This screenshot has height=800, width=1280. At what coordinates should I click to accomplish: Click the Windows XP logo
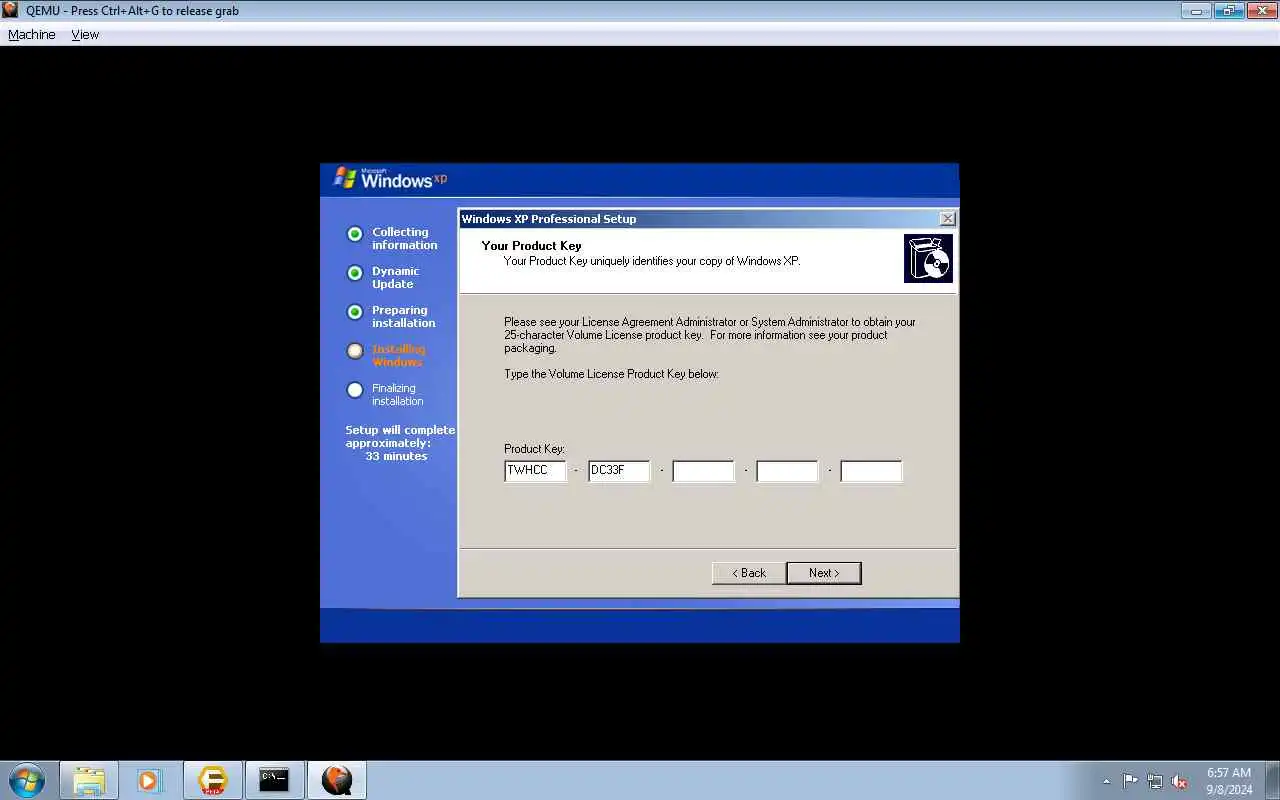390,179
